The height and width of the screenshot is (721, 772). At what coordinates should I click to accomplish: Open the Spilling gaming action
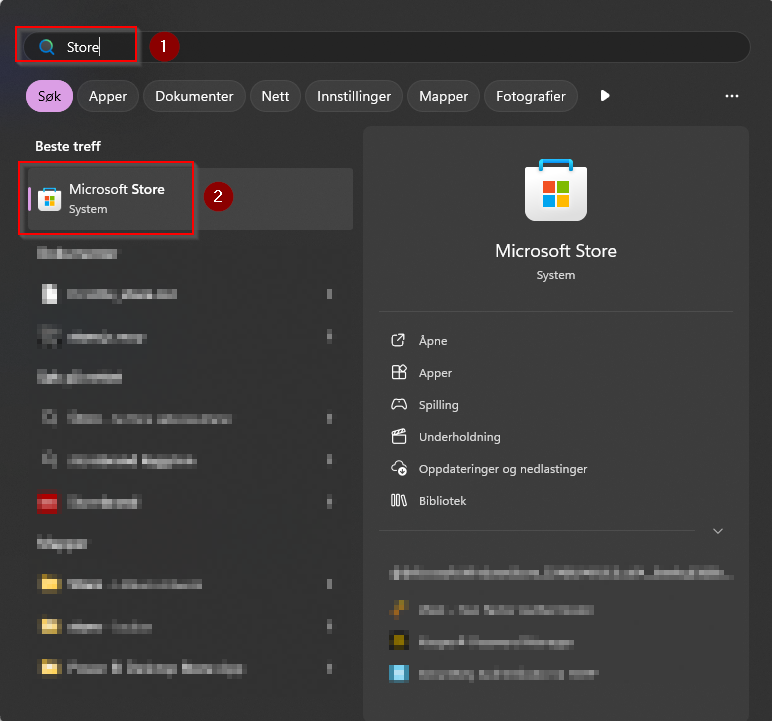point(438,405)
